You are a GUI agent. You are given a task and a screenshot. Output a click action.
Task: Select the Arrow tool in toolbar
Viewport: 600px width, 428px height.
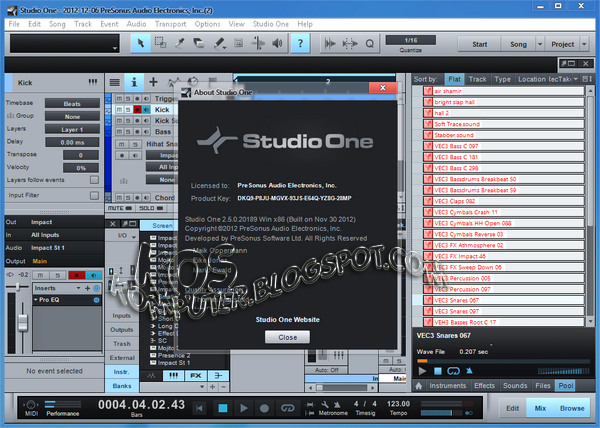tap(140, 43)
